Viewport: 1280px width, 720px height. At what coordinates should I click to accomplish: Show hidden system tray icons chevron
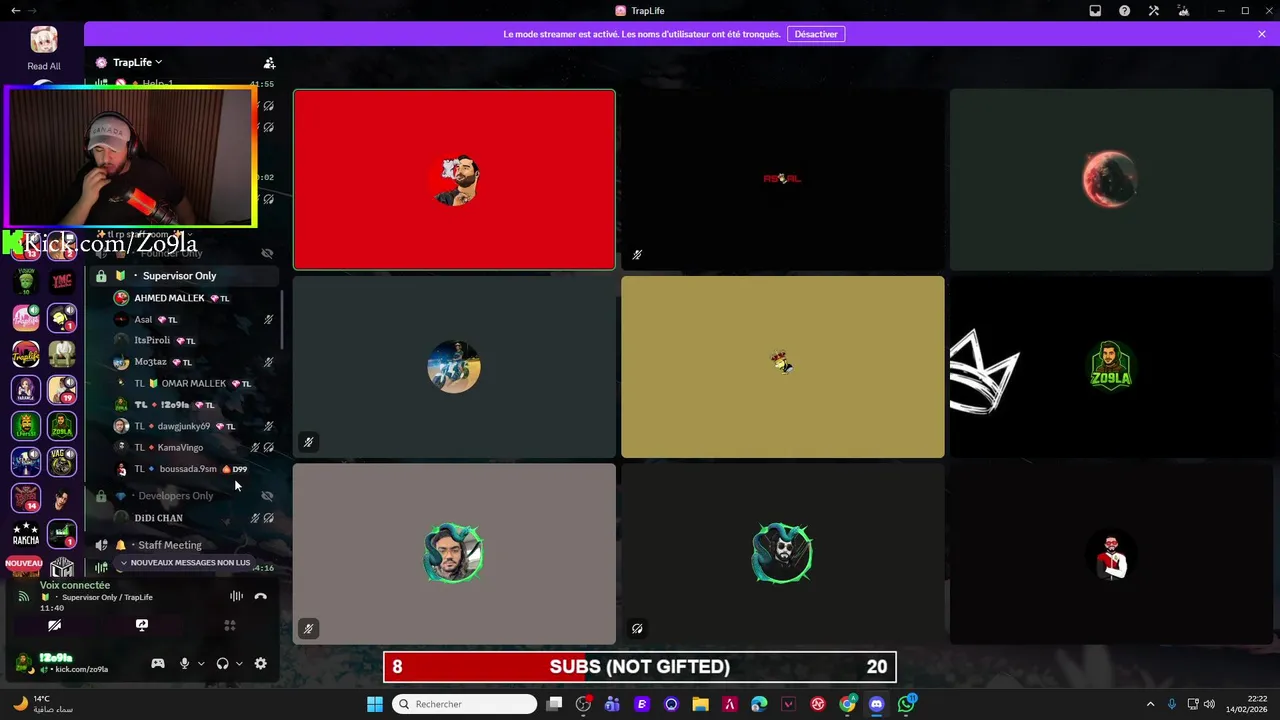click(x=1150, y=704)
